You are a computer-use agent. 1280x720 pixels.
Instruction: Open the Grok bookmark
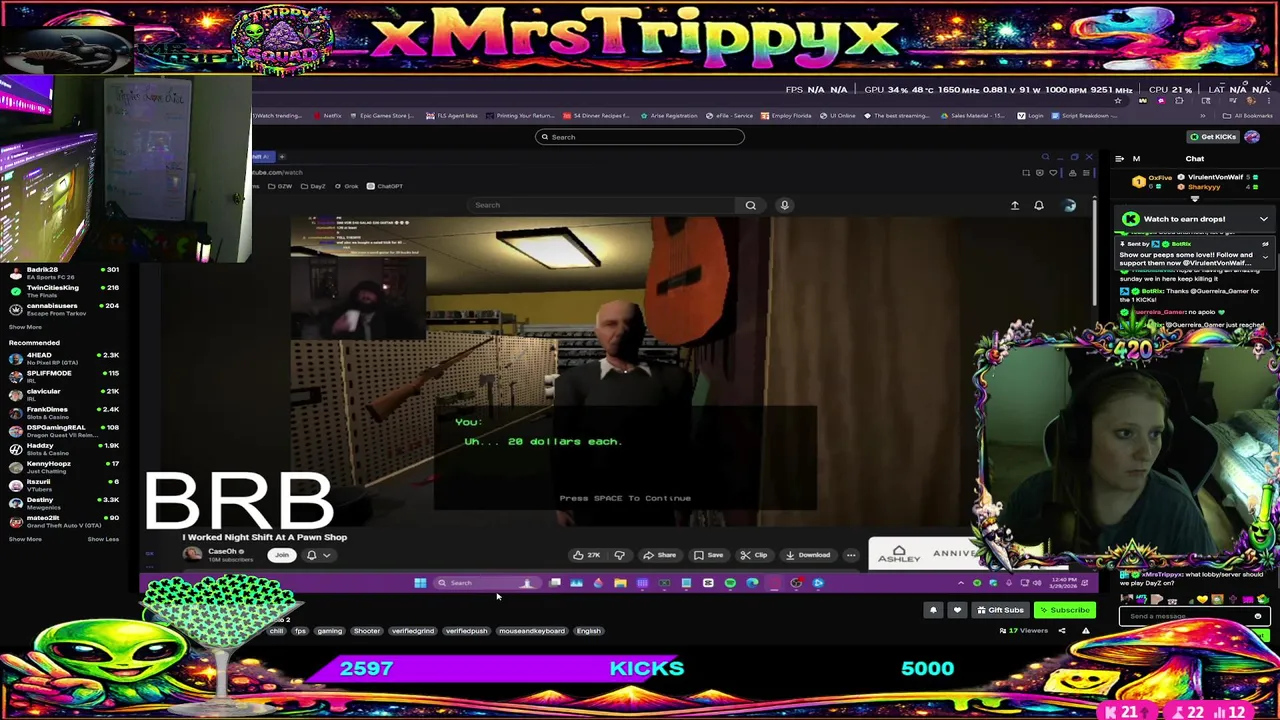346,186
